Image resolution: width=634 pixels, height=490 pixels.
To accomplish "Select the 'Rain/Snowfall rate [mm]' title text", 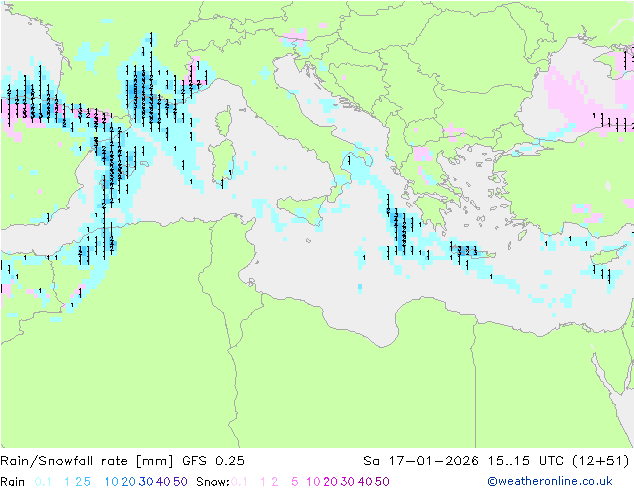I will (x=87, y=461).
